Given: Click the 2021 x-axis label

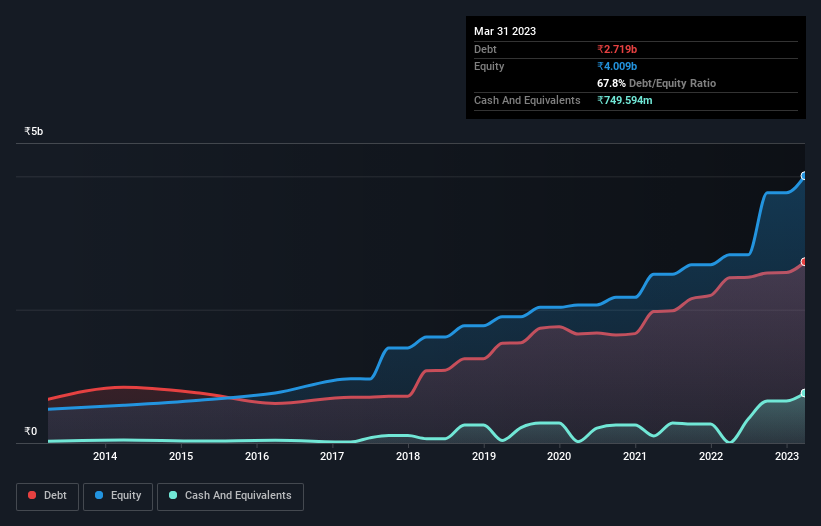Looking at the screenshot, I should (x=635, y=456).
